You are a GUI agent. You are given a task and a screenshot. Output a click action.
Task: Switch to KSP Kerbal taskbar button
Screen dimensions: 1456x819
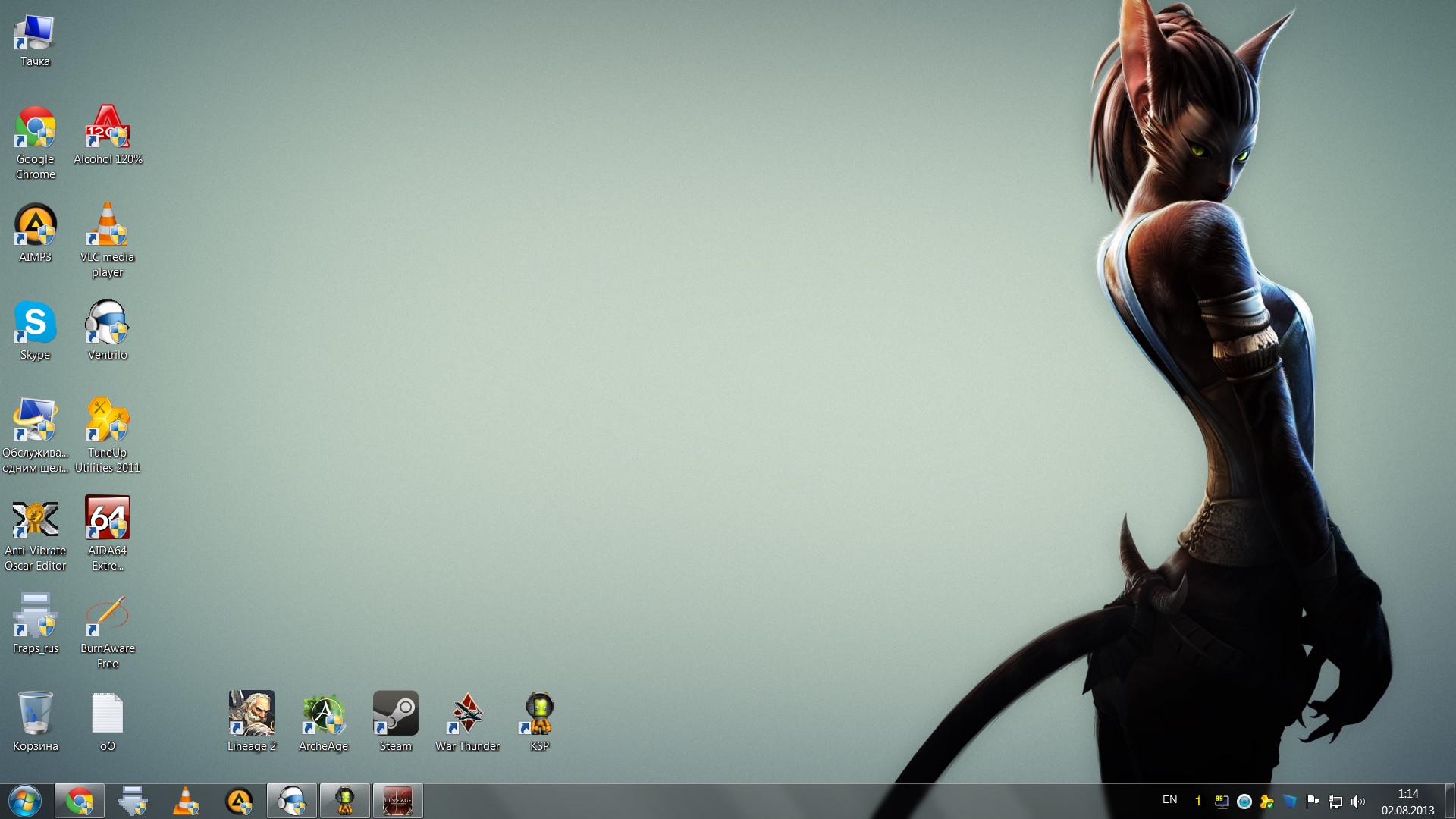pos(345,802)
